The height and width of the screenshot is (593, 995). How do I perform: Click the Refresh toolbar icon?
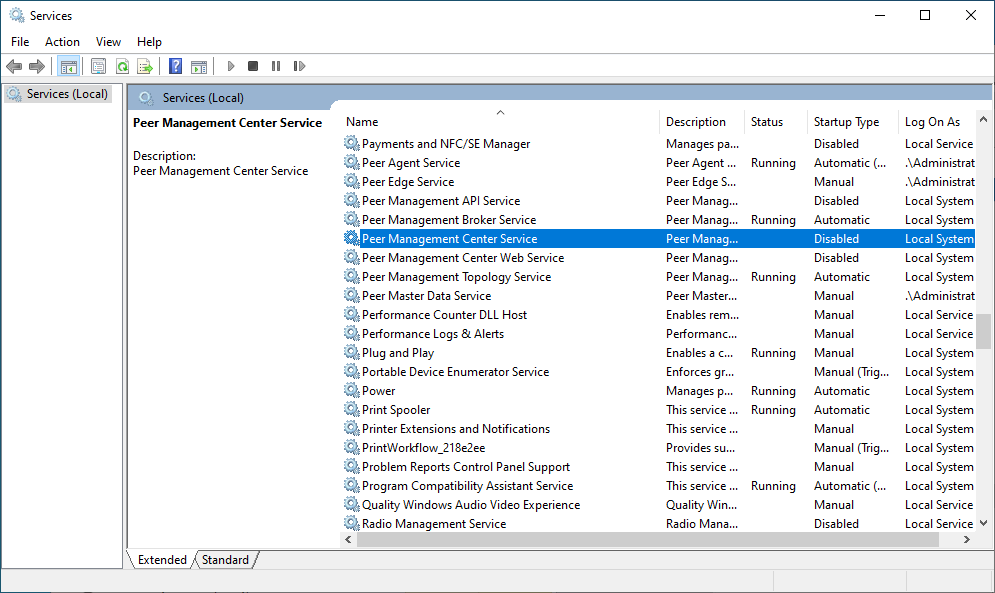(122, 66)
